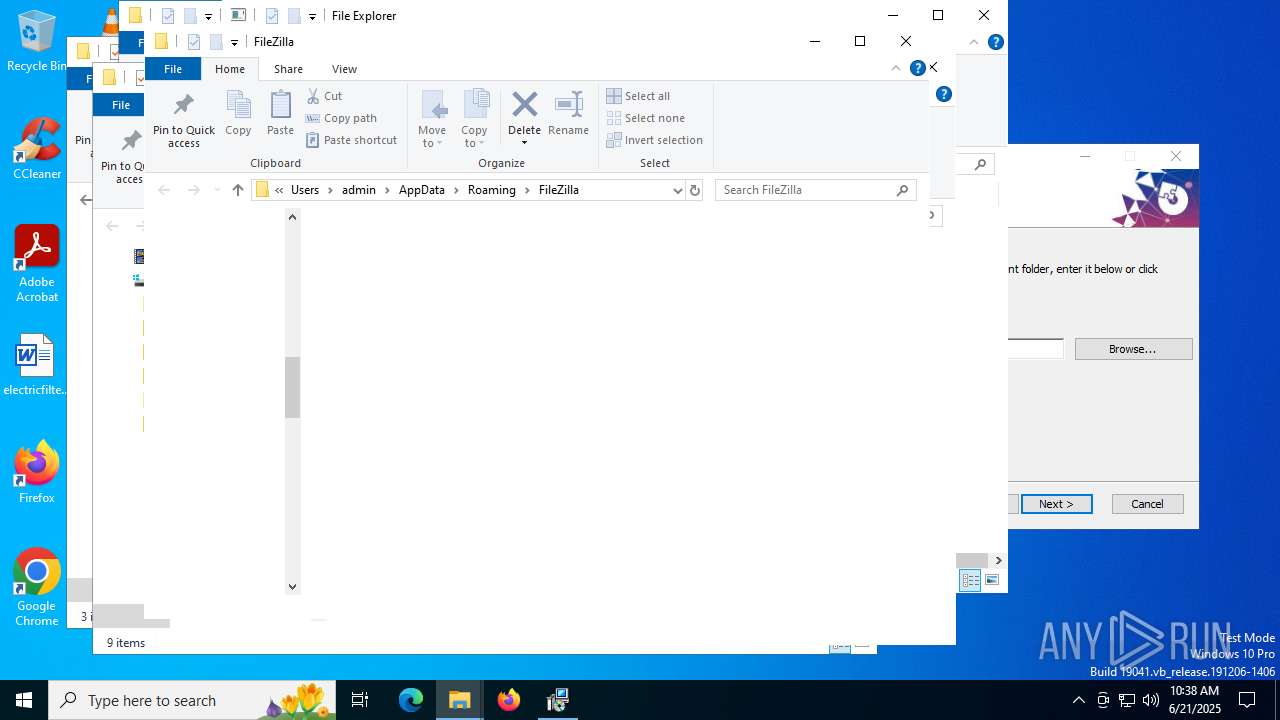Switch File Explorer window to large icons view

tap(992, 581)
